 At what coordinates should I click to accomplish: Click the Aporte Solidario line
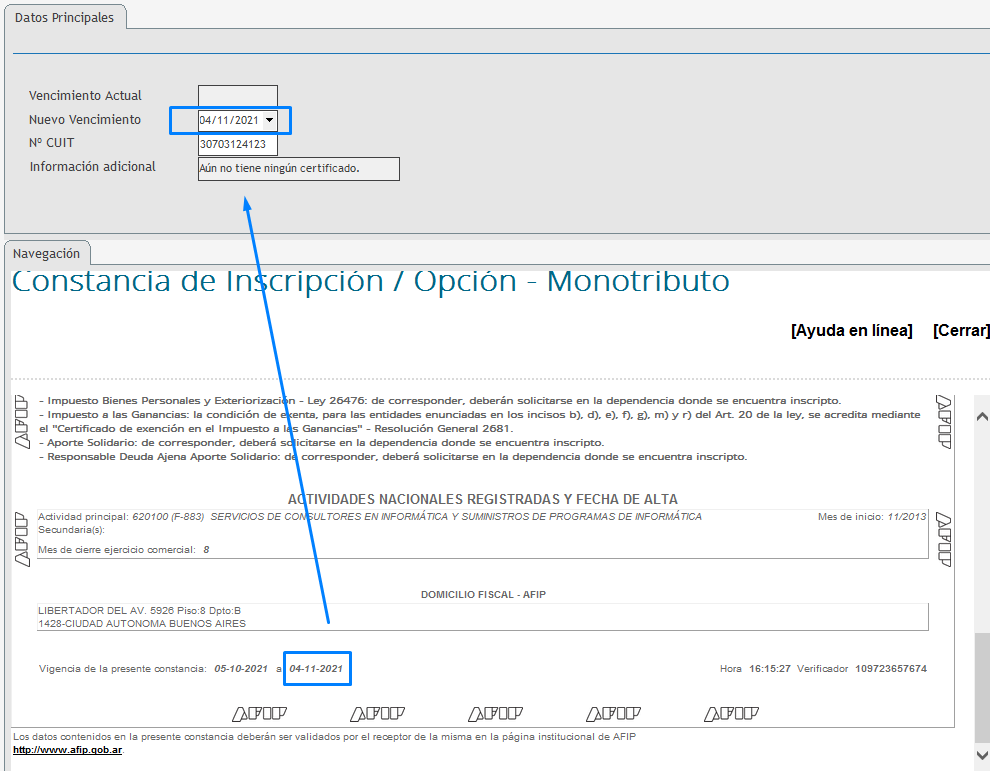pos(322,443)
